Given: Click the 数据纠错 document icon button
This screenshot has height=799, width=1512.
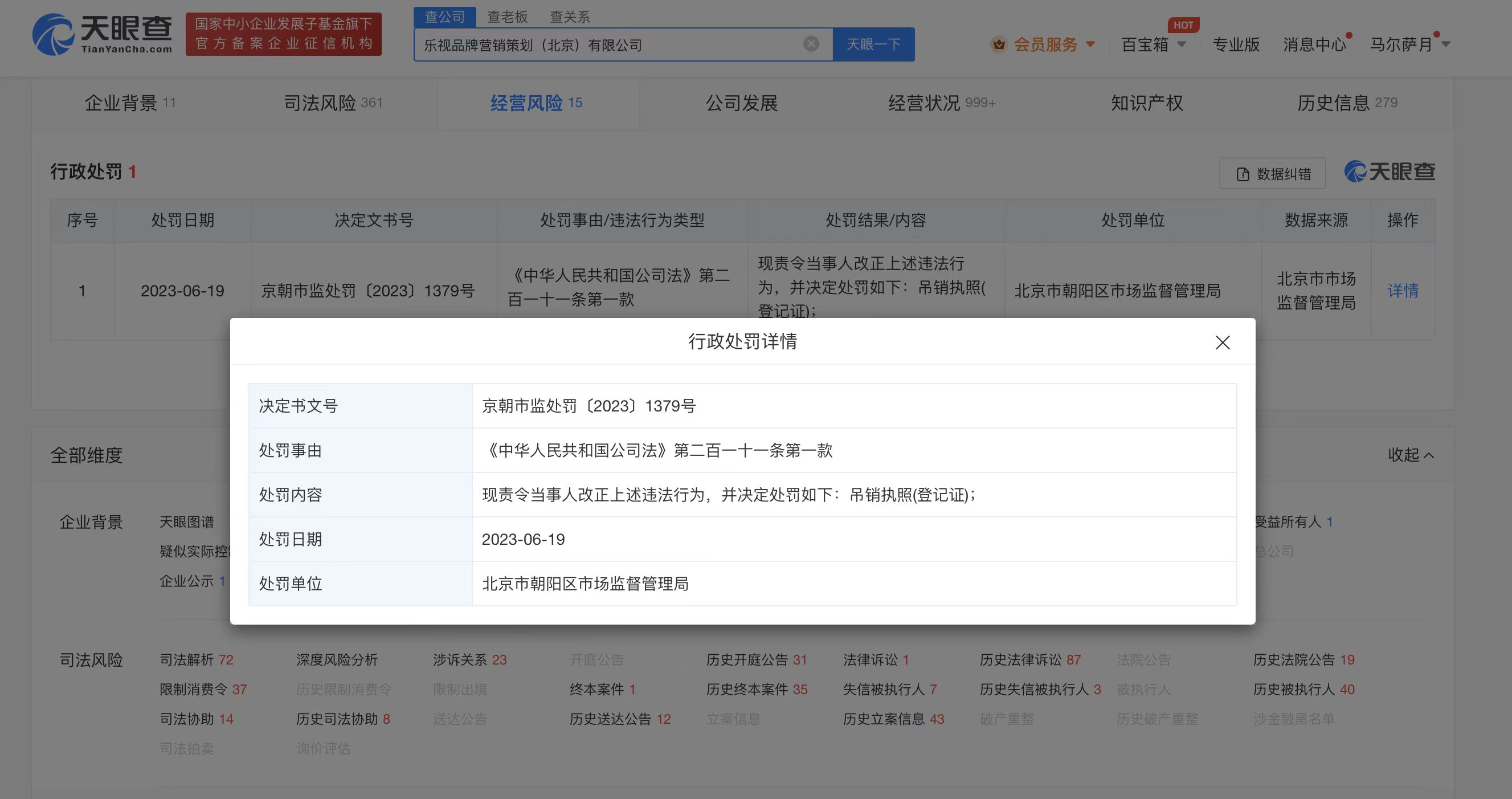Looking at the screenshot, I should [1272, 174].
